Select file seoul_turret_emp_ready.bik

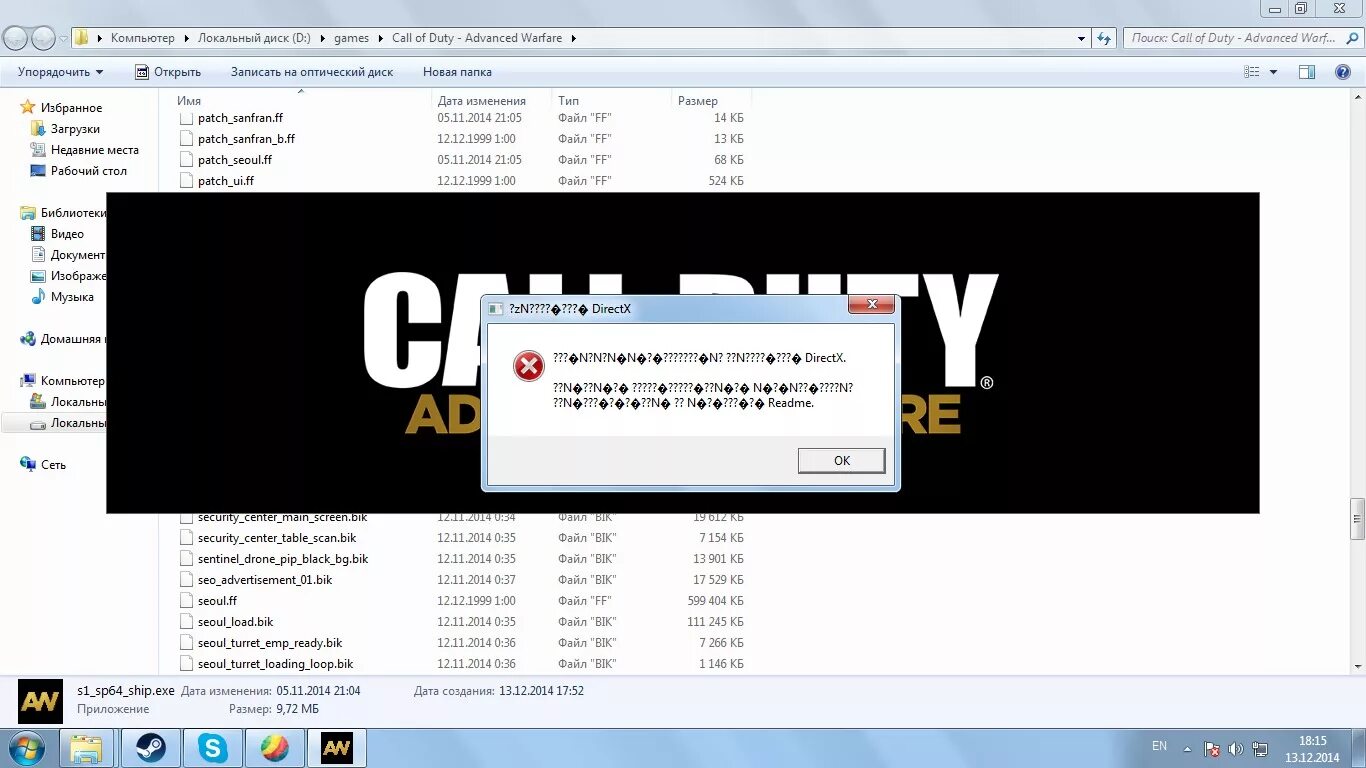(x=270, y=643)
